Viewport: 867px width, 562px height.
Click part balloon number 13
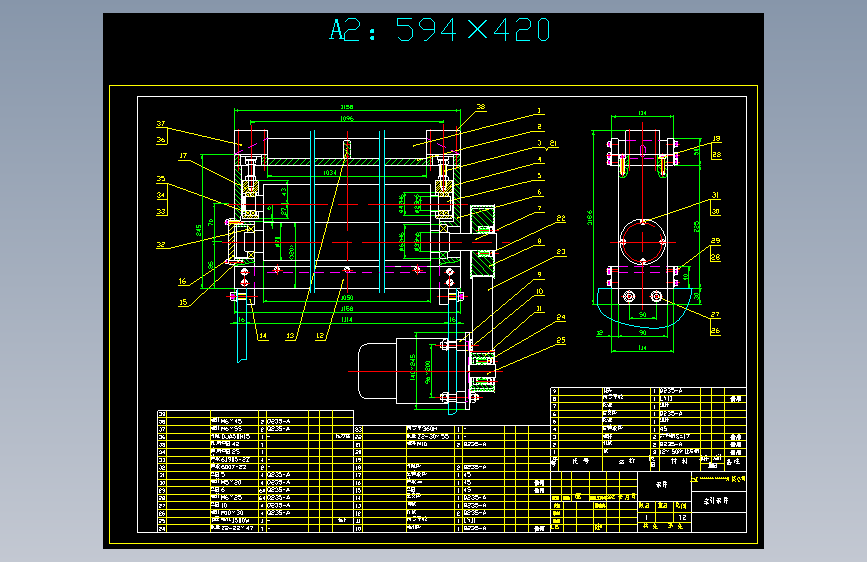(290, 336)
